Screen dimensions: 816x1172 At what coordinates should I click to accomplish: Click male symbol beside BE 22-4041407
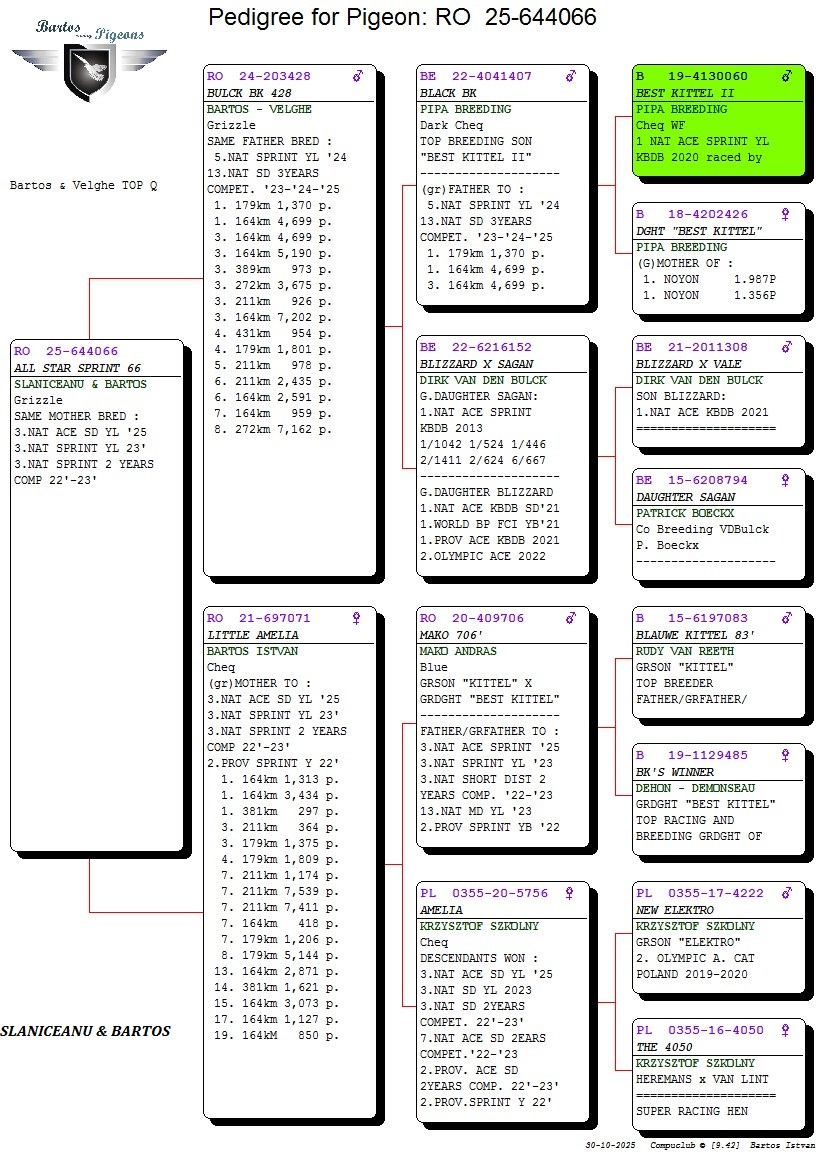[x=571, y=76]
